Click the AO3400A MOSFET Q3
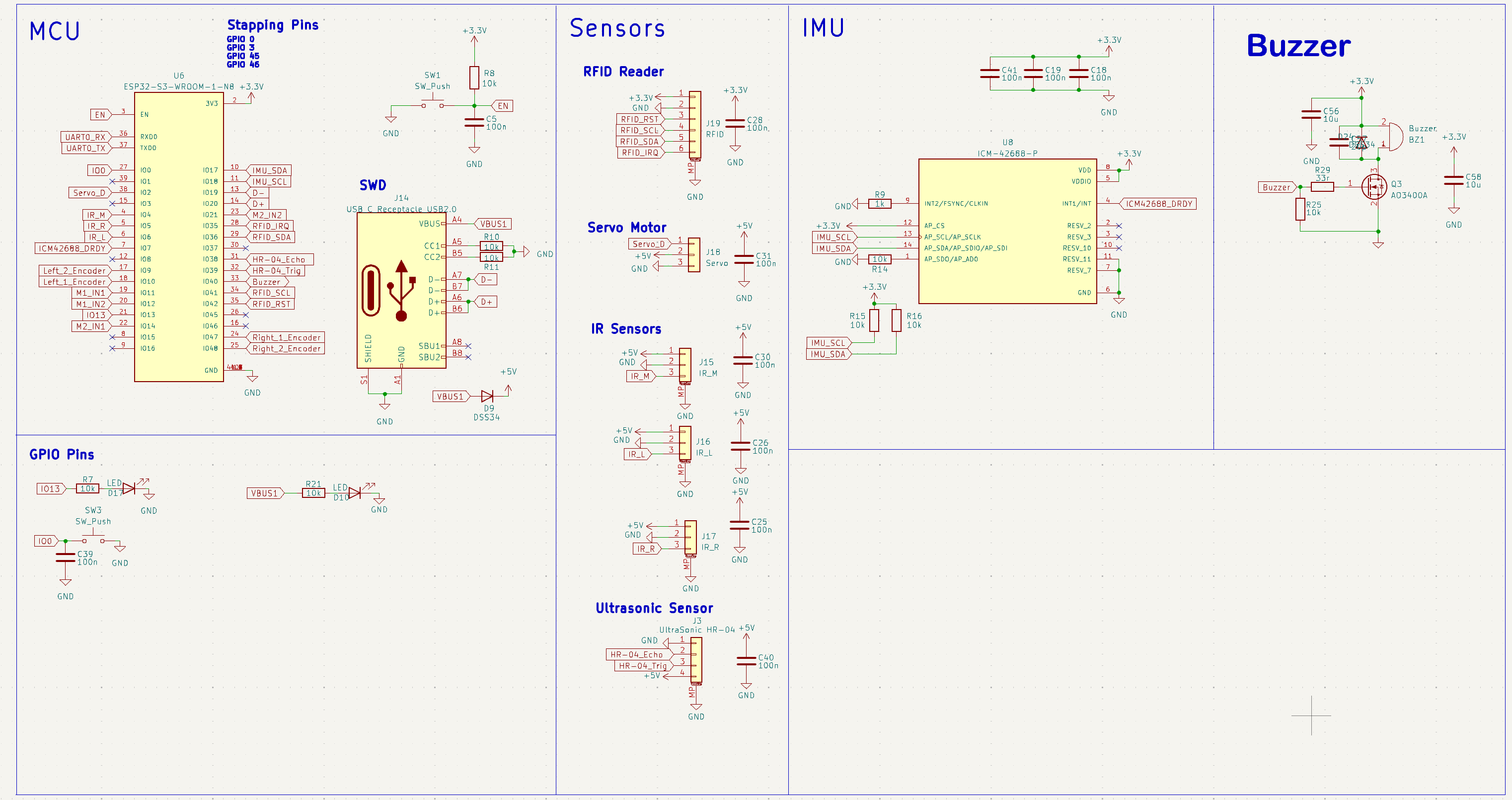Screen dimensions: 1512x800 pyautogui.click(x=1373, y=187)
